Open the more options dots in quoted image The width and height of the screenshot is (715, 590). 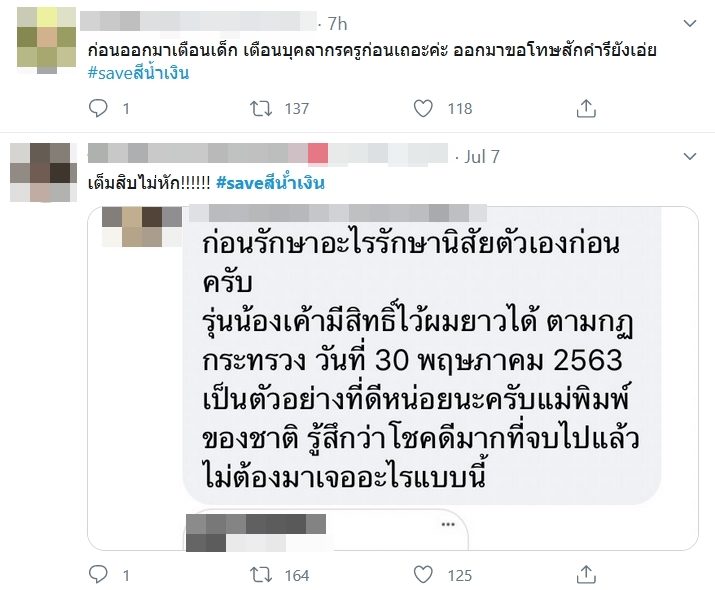tap(448, 524)
